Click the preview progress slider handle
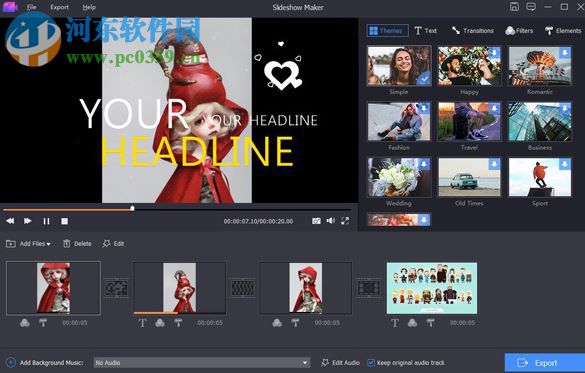The width and height of the screenshot is (585, 373). (x=132, y=208)
